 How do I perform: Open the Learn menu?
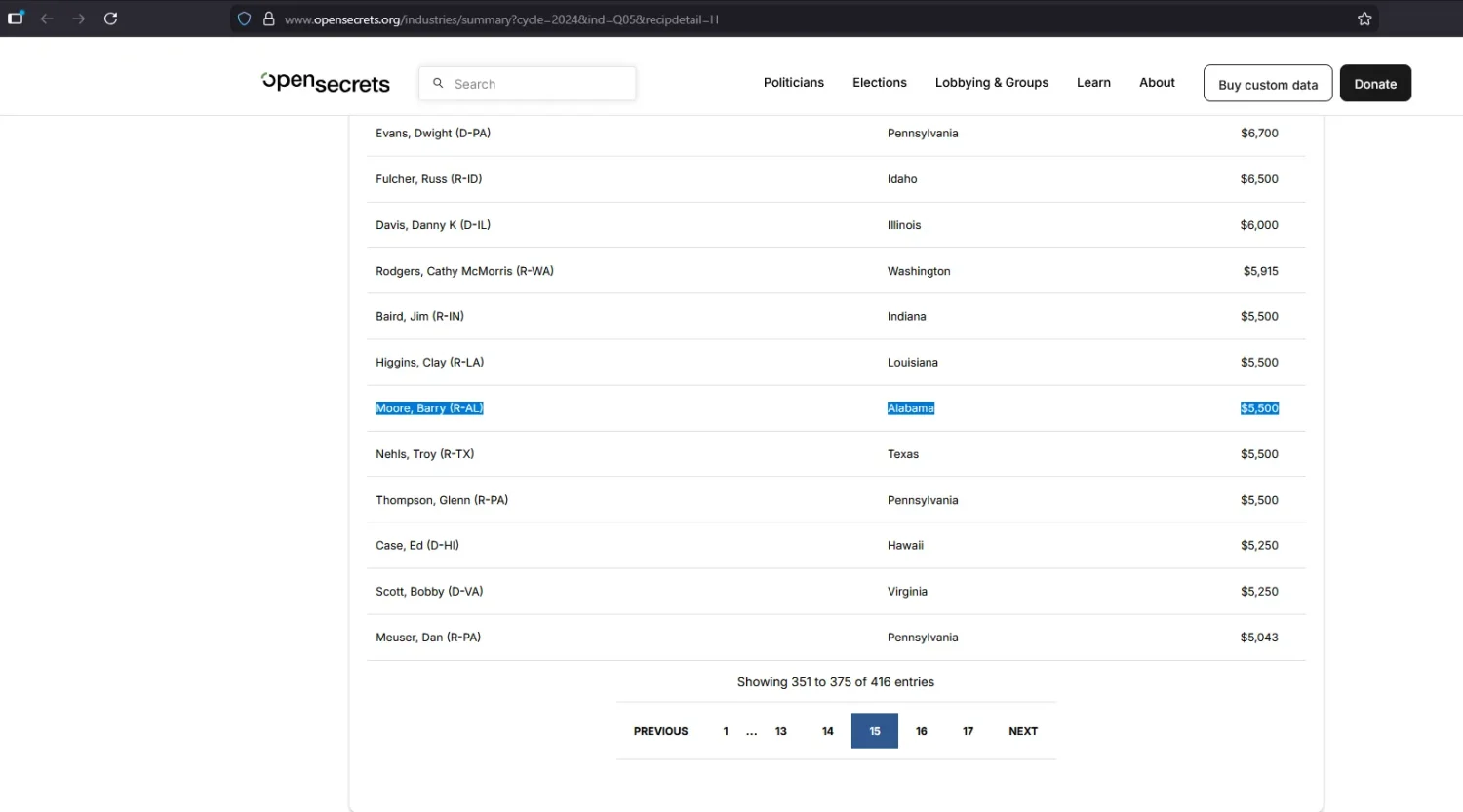(1093, 83)
